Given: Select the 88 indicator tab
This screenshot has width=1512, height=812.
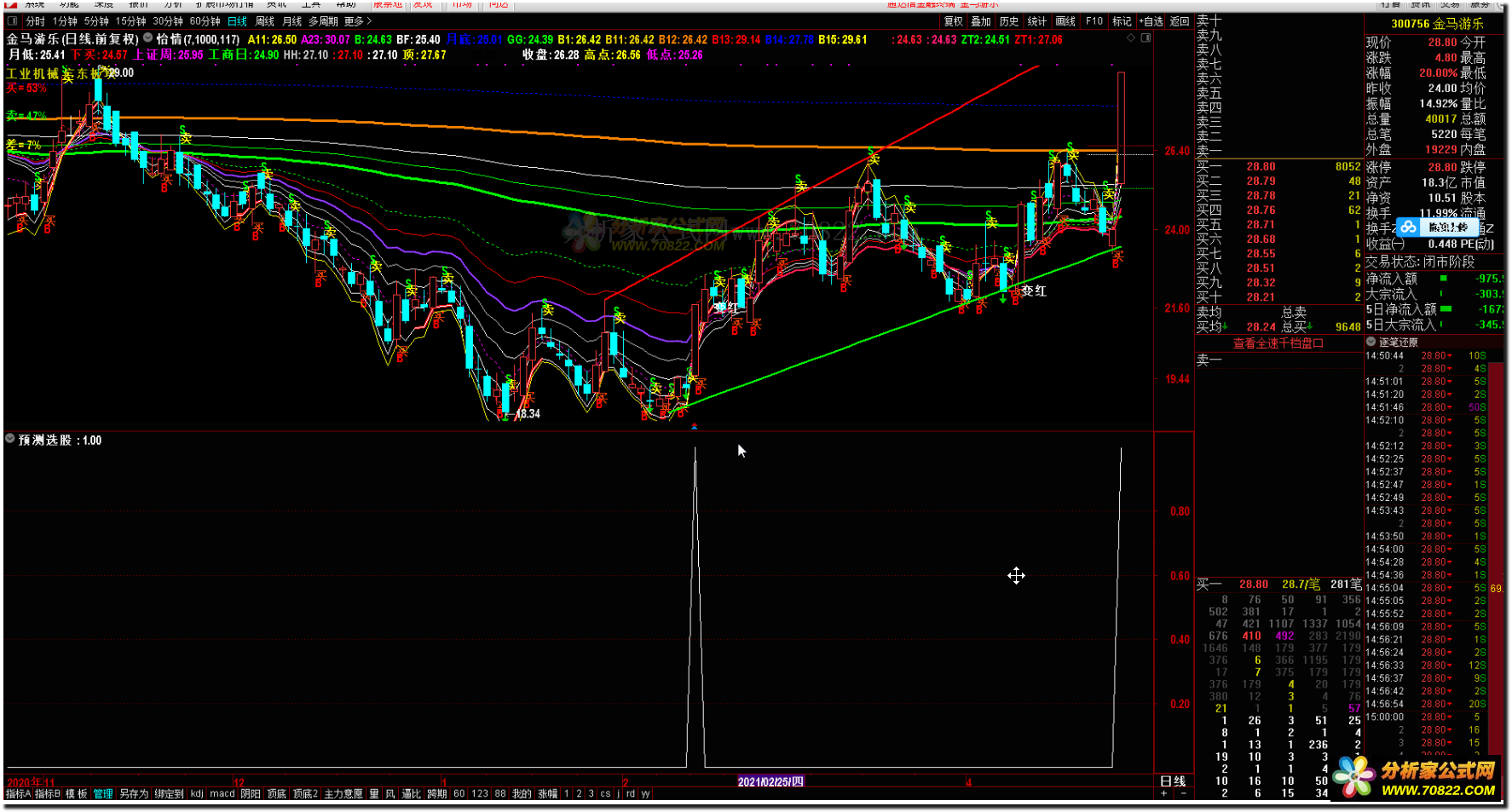Looking at the screenshot, I should tap(500, 793).
